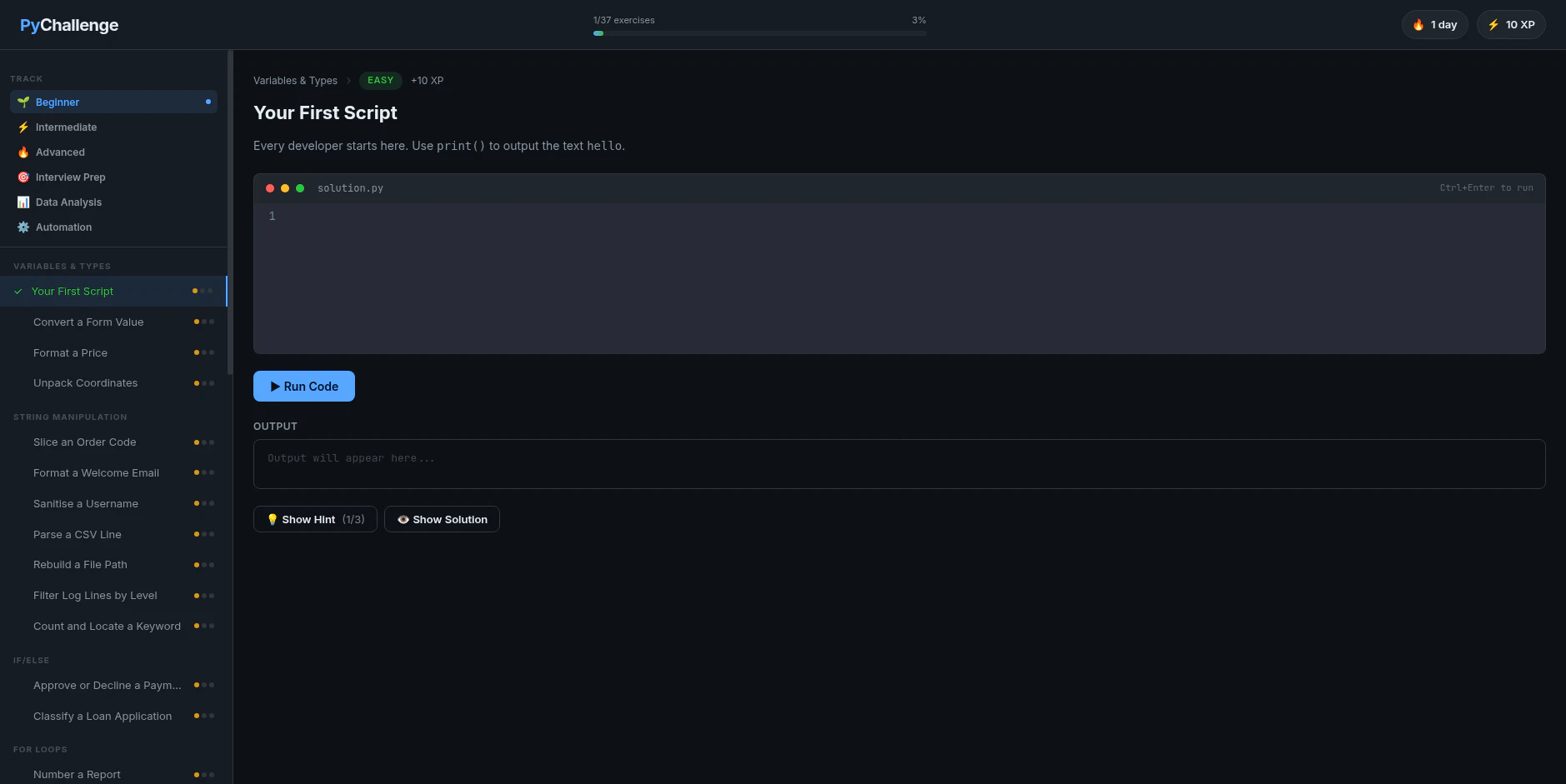Open Interview Prep via its target icon
This screenshot has height=784, width=1566.
tap(23, 177)
